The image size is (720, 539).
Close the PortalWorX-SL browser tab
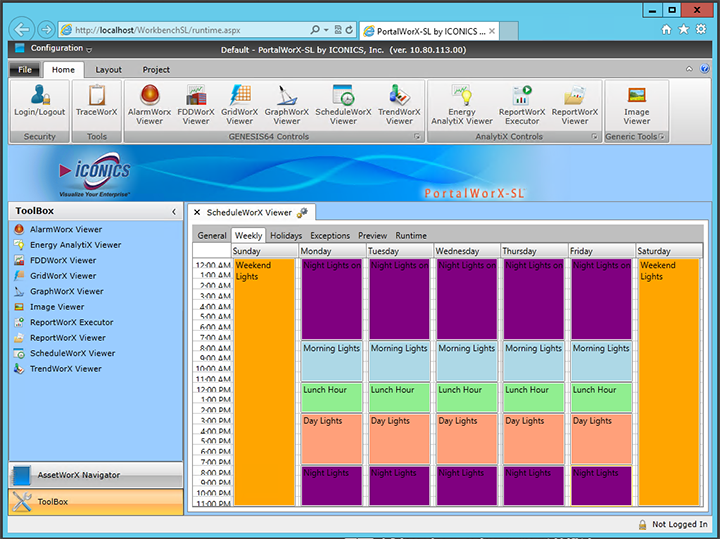[492, 31]
